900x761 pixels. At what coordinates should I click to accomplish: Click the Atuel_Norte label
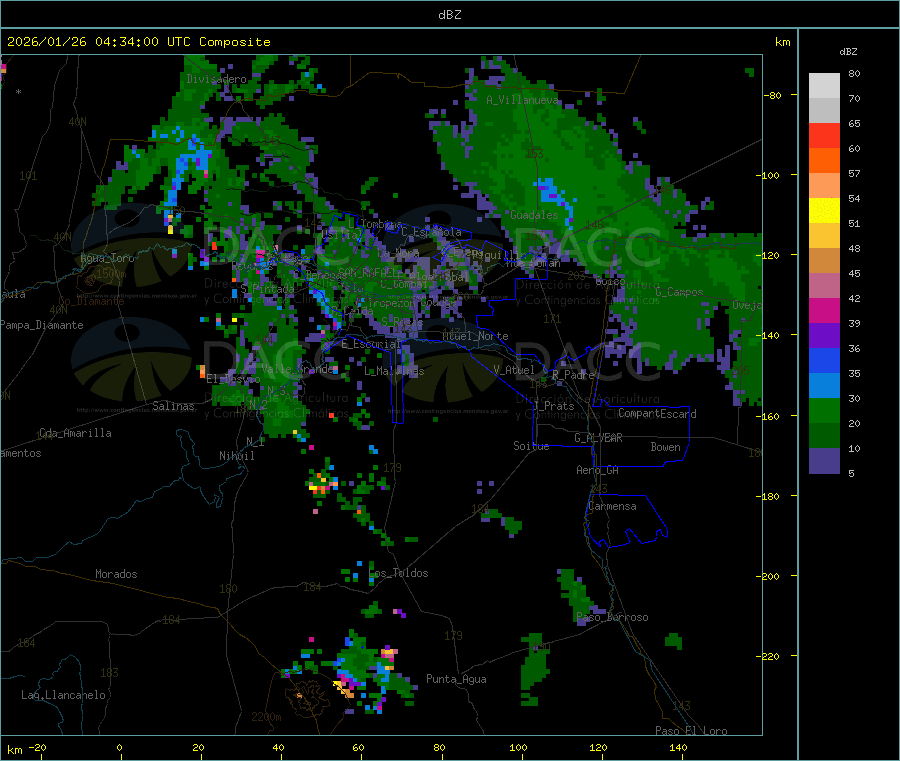click(x=475, y=336)
